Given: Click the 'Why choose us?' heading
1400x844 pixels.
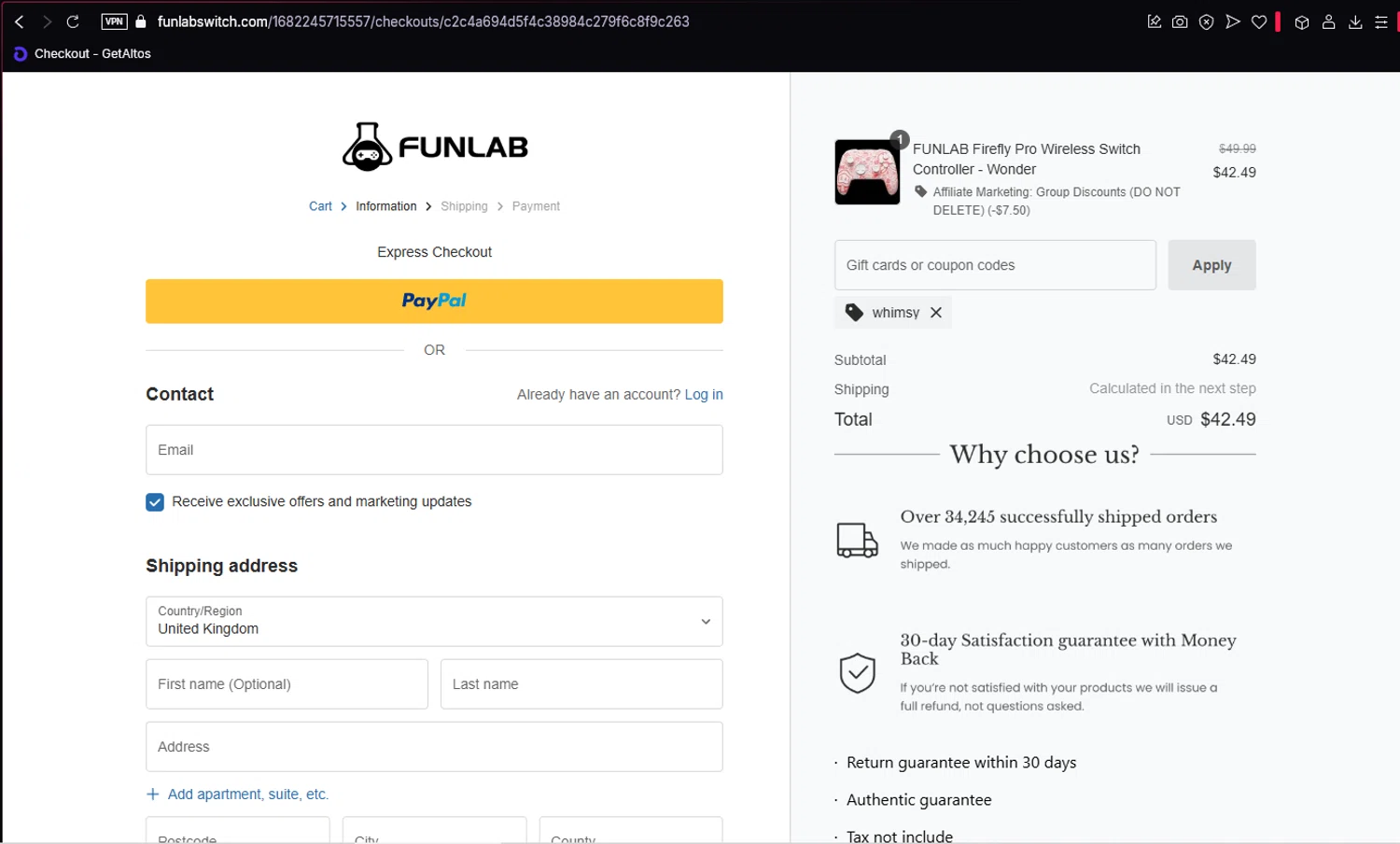Looking at the screenshot, I should [x=1044, y=455].
